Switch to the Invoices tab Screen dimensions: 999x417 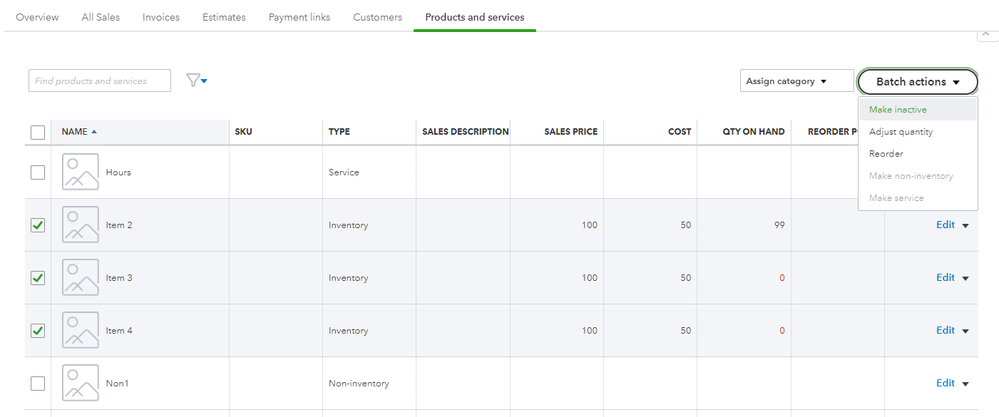(x=161, y=18)
